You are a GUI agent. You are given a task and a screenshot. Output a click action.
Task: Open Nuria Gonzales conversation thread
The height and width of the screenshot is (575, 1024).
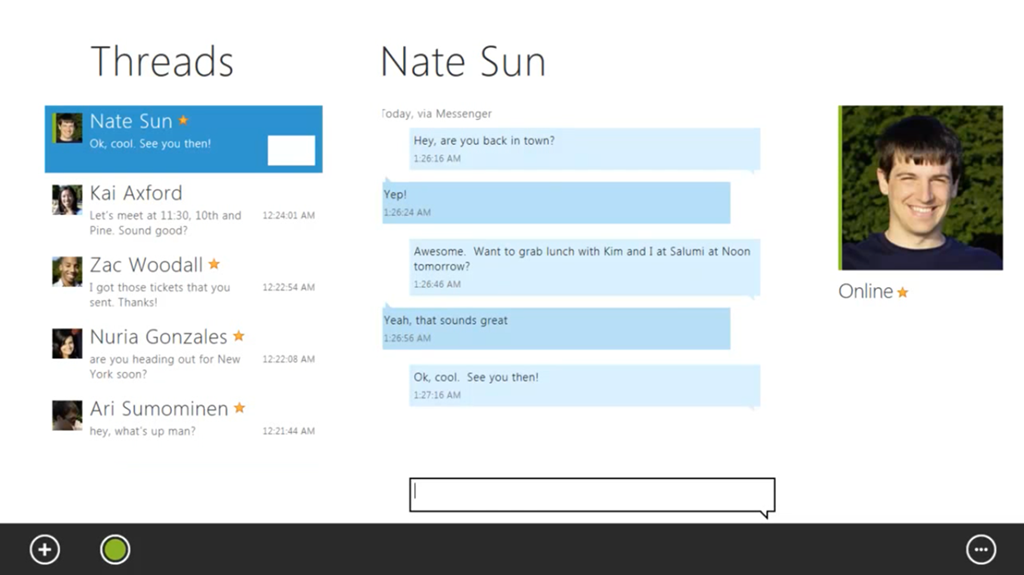click(184, 355)
